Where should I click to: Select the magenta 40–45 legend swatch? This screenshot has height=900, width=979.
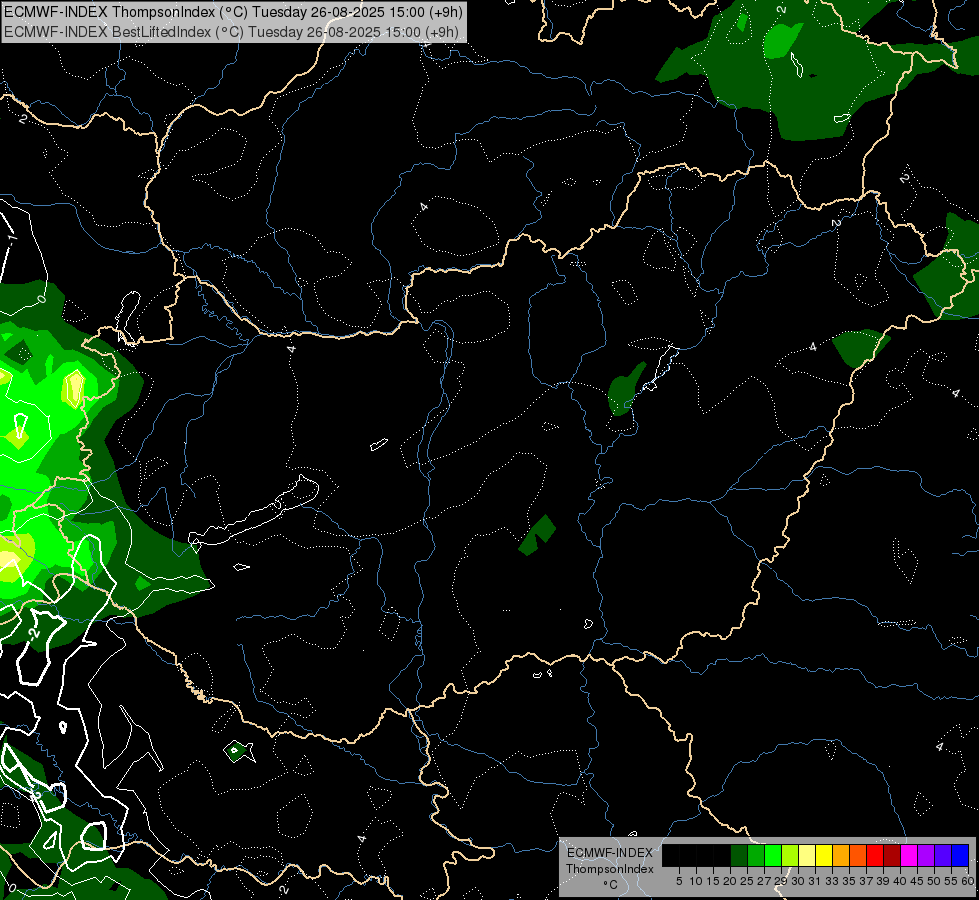tap(910, 855)
